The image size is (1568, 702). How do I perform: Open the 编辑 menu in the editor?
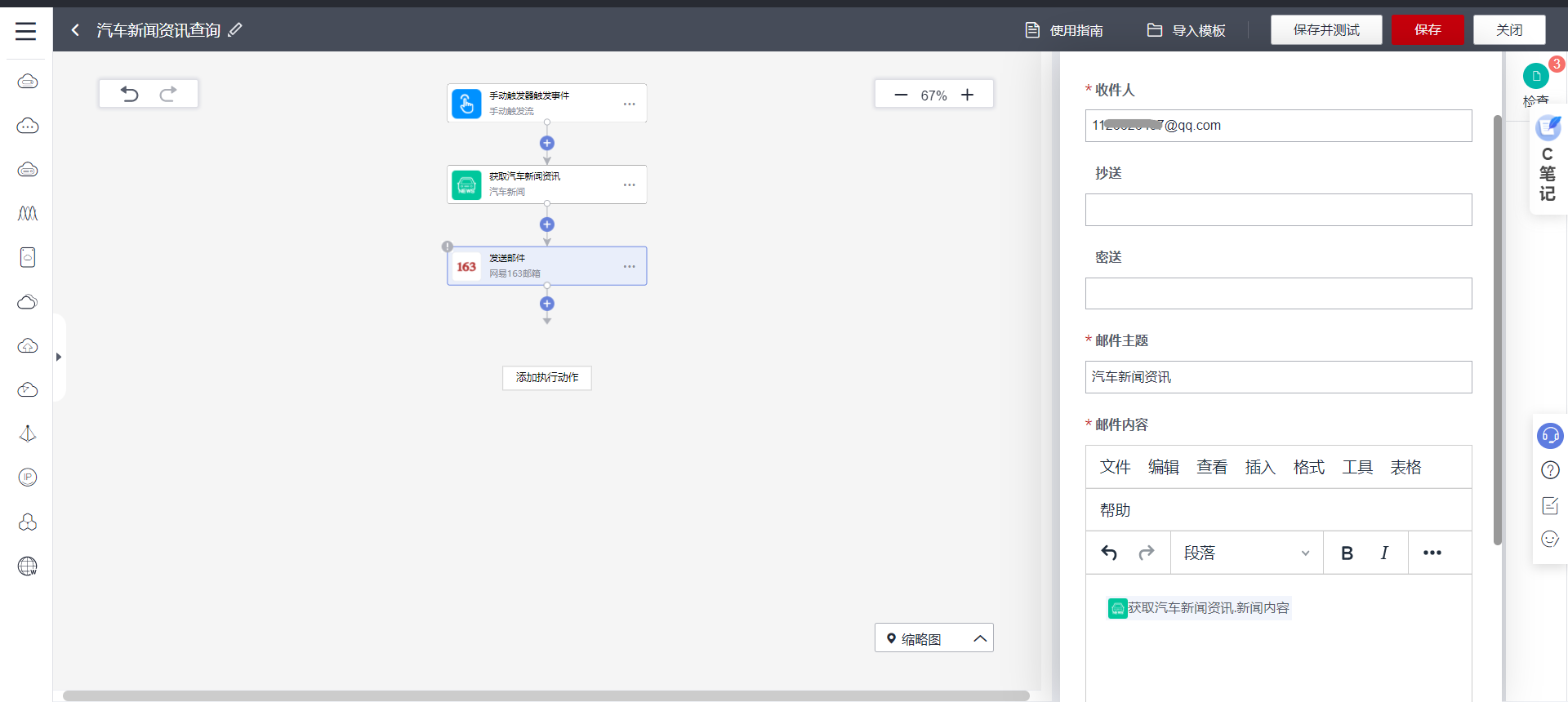coord(1164,467)
